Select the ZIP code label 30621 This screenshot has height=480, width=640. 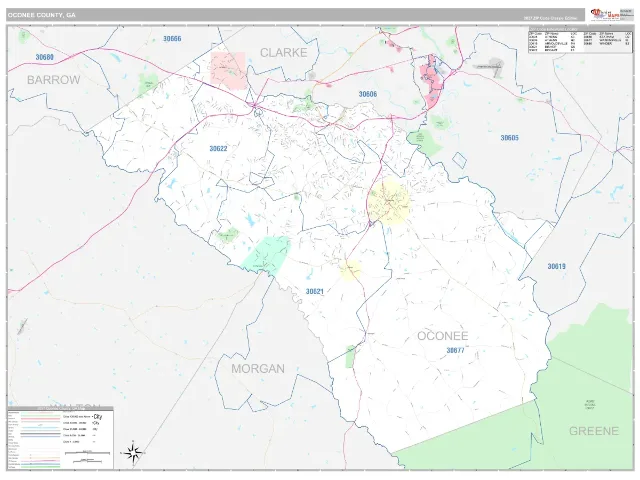pyautogui.click(x=315, y=291)
